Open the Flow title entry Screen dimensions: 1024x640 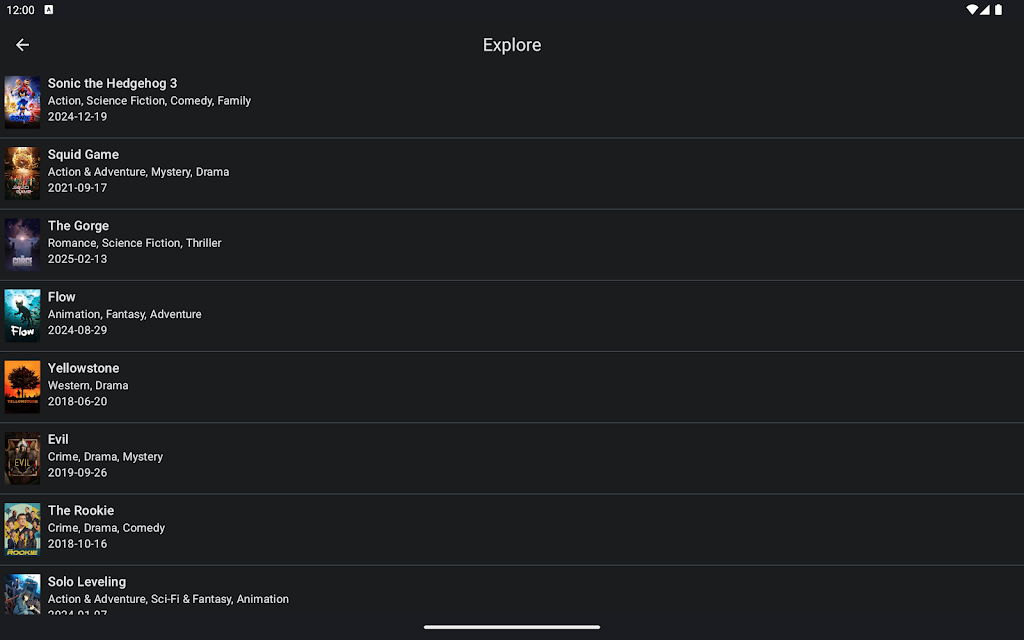pyautogui.click(x=62, y=297)
